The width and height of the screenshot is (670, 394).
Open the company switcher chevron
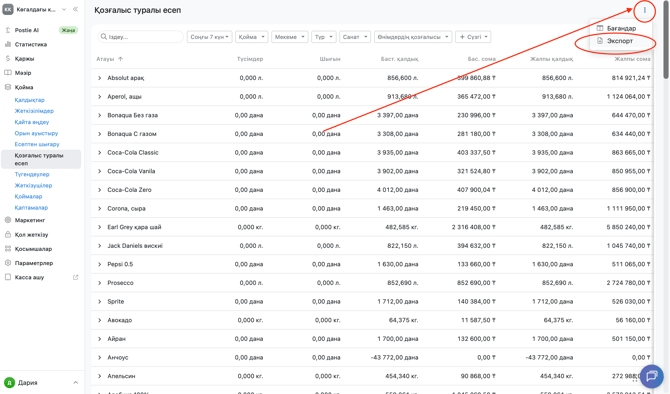(64, 9)
